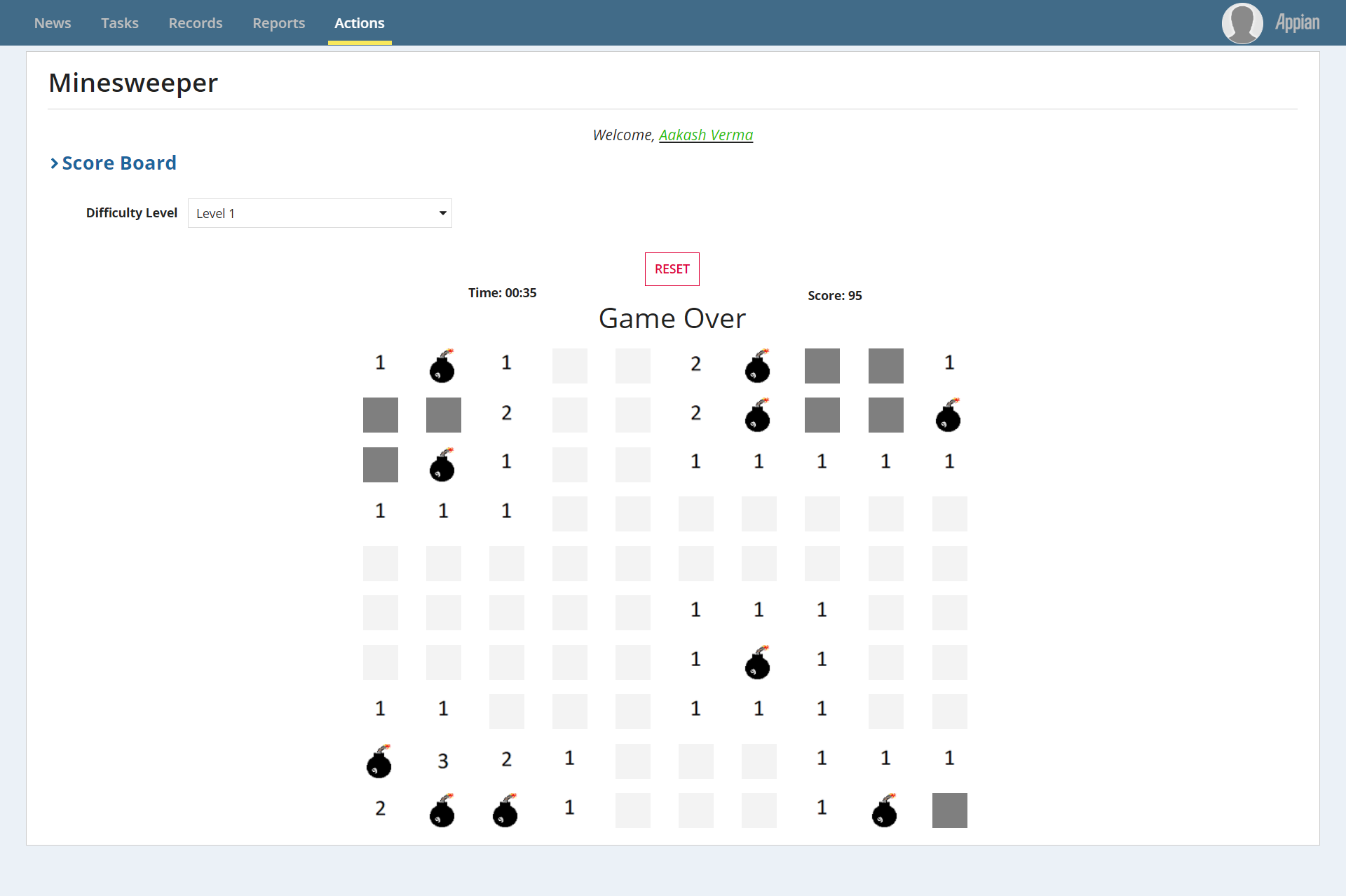This screenshot has width=1346, height=896.
Task: Open the Records tab
Action: coord(195,22)
